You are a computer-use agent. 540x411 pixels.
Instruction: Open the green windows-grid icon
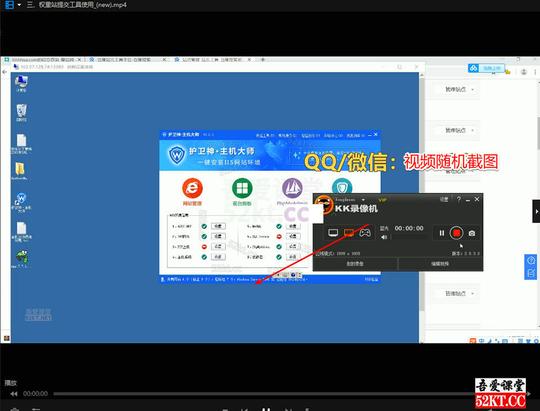242,188
